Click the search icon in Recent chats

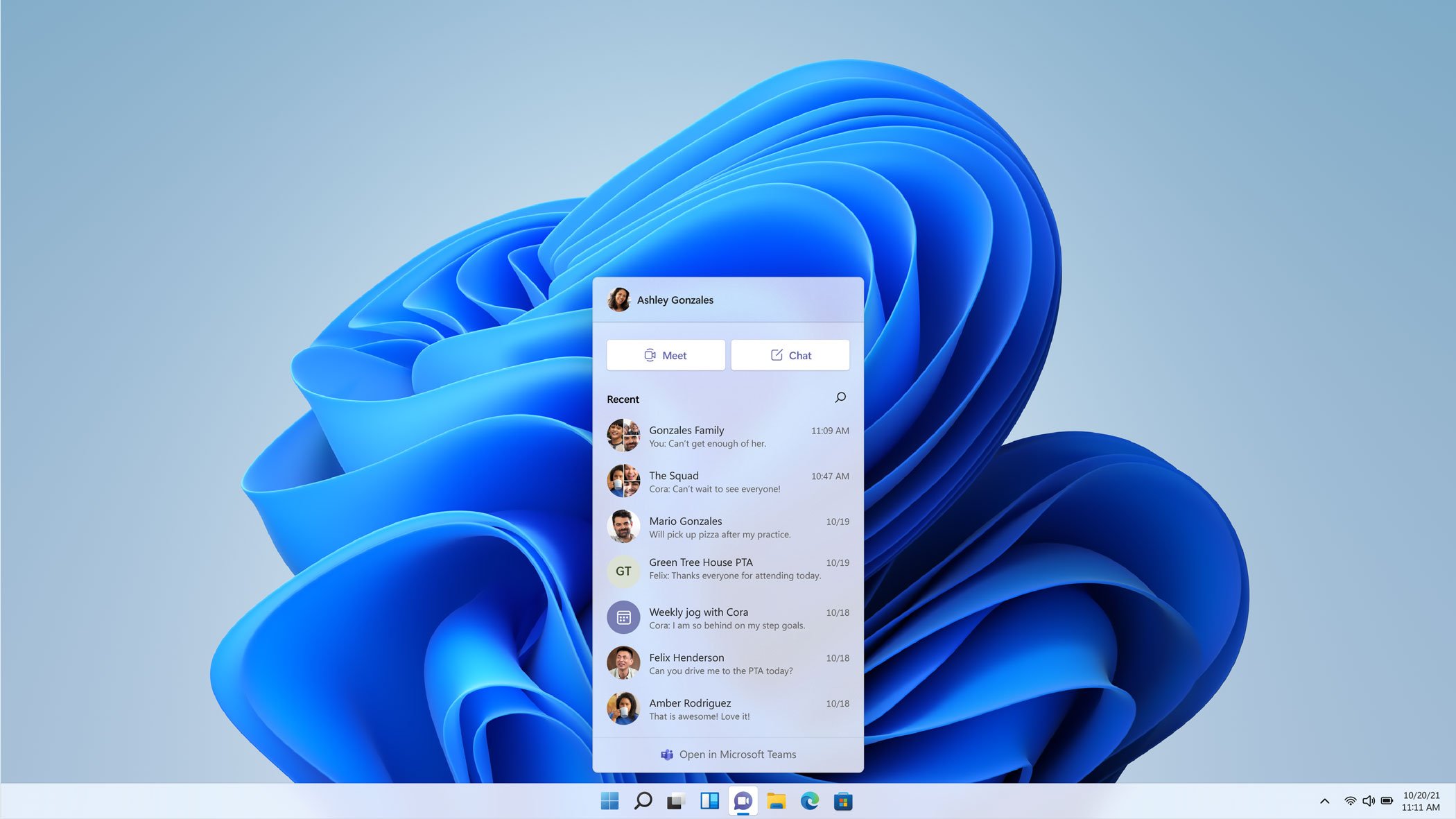click(840, 397)
